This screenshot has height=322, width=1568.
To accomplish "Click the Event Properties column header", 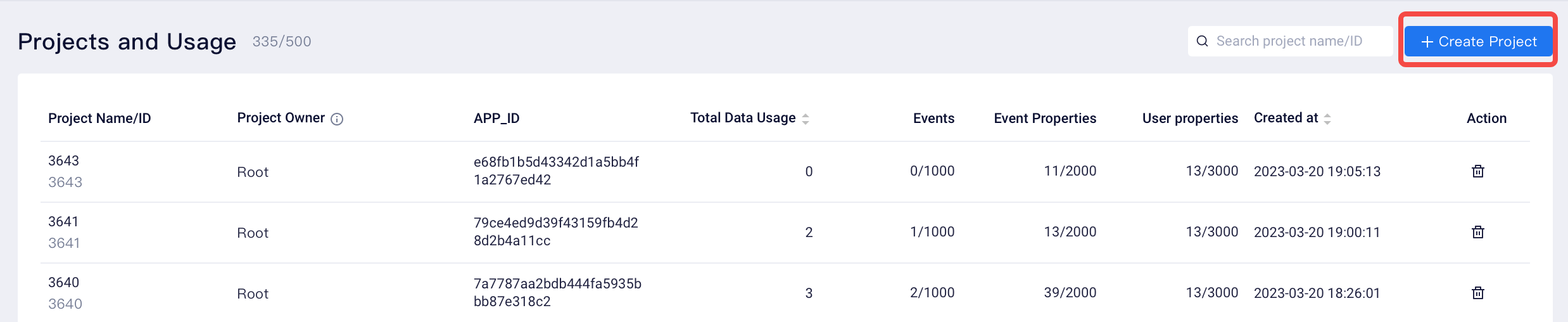I will [1045, 119].
